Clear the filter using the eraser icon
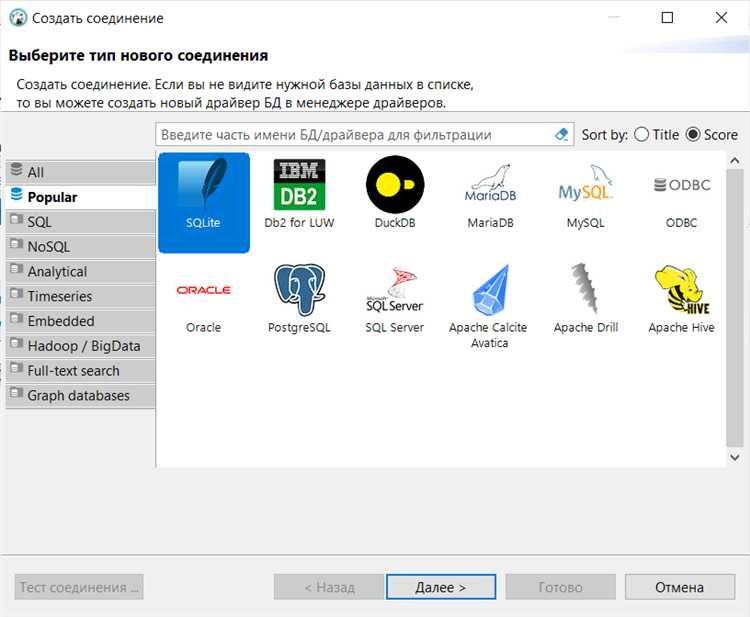The width and height of the screenshot is (750, 617). click(x=562, y=135)
